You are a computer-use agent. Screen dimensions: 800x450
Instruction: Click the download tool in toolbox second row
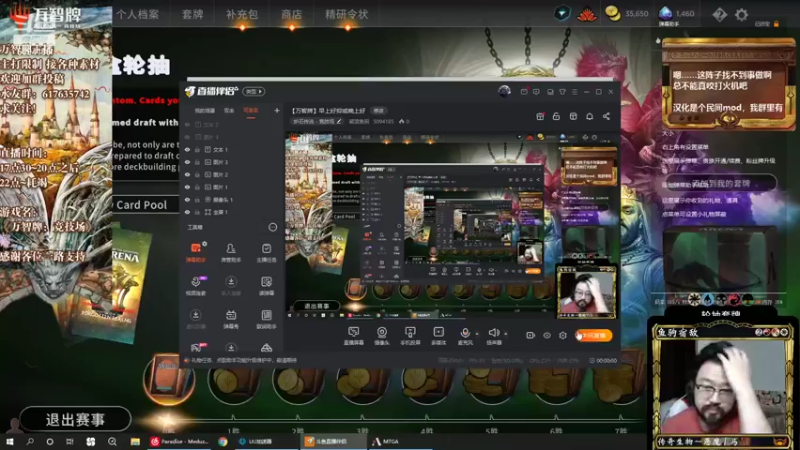(x=231, y=286)
